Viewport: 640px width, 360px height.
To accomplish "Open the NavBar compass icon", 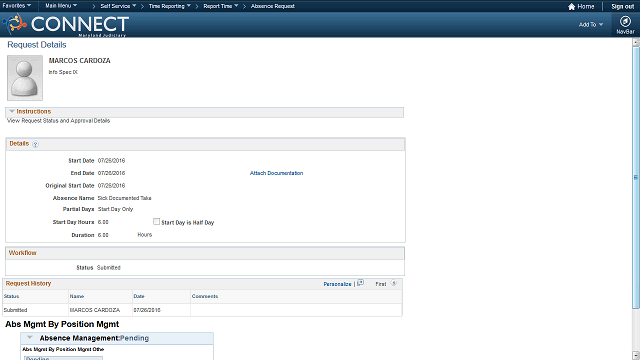I will coord(625,21).
